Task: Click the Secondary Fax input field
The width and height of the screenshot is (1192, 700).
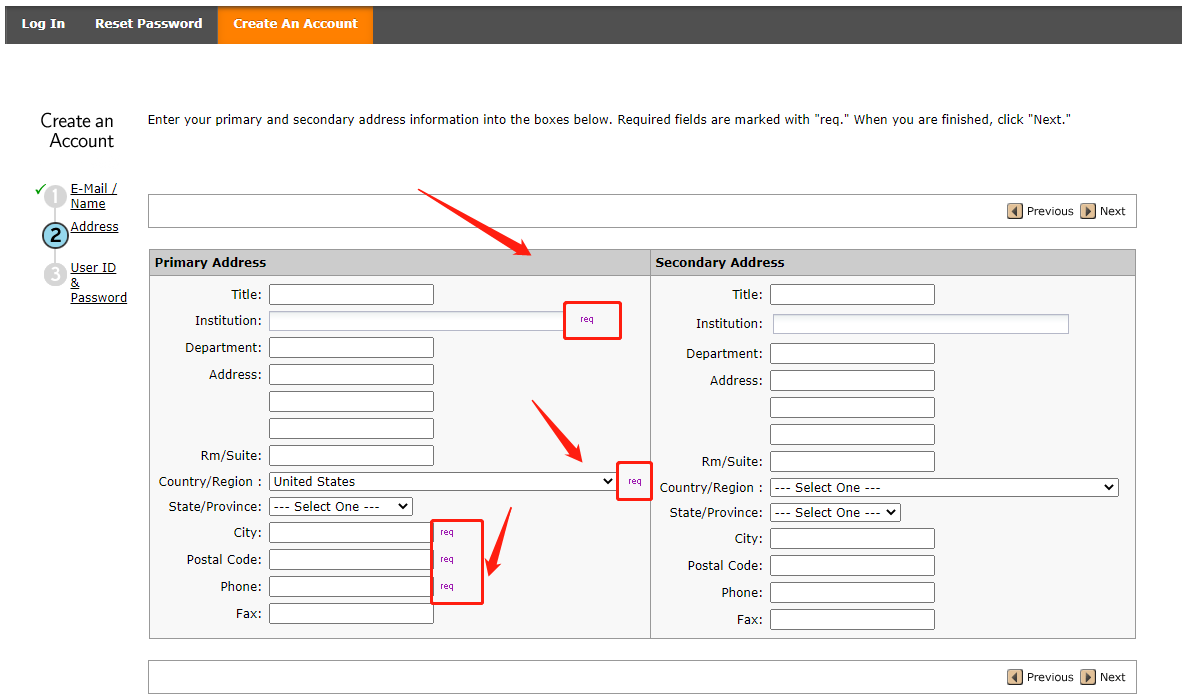Action: tap(852, 620)
